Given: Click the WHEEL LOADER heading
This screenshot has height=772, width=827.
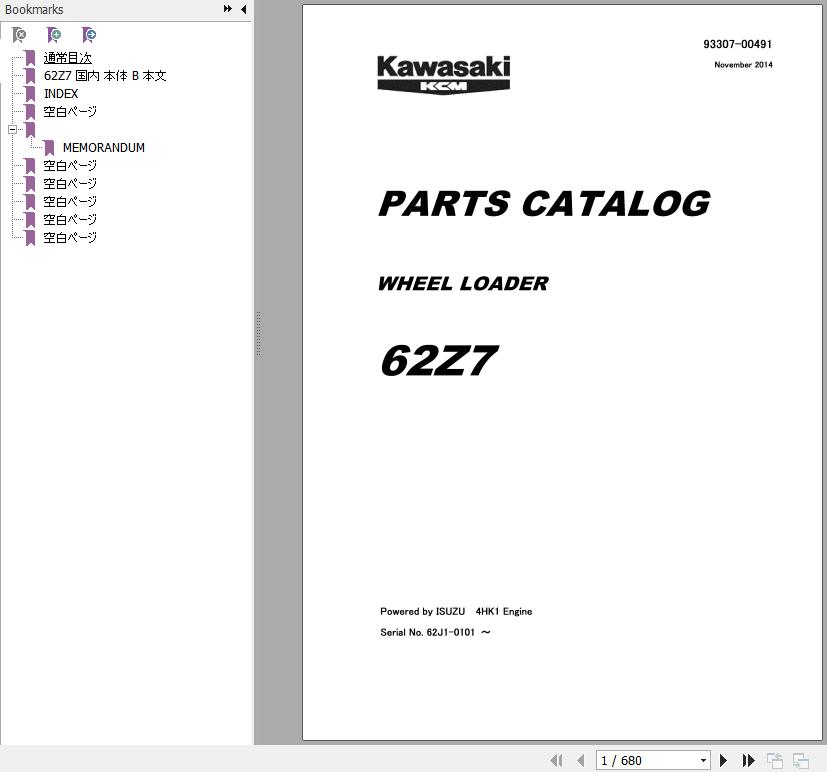Looking at the screenshot, I should (x=463, y=284).
